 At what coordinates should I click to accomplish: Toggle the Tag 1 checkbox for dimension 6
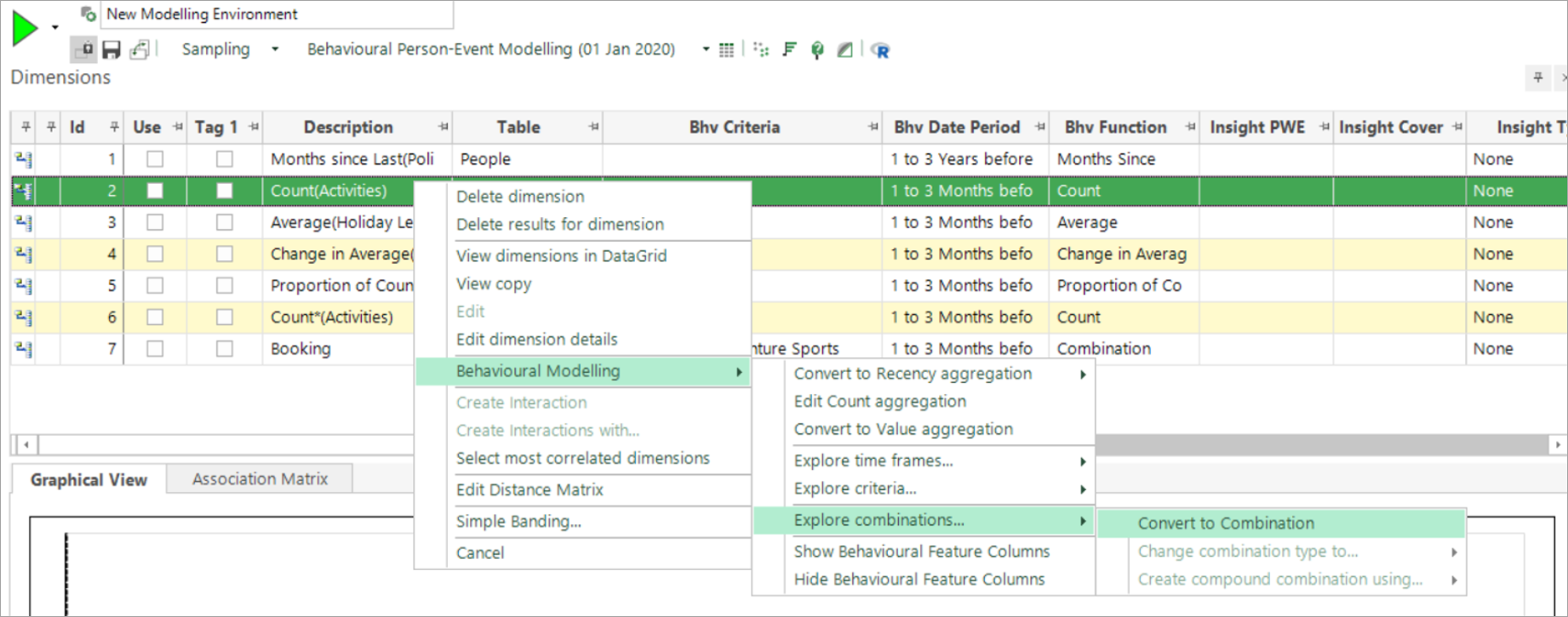[225, 317]
